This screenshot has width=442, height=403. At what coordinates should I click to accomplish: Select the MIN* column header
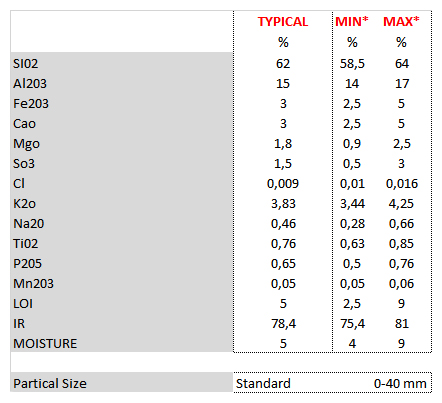(352, 22)
